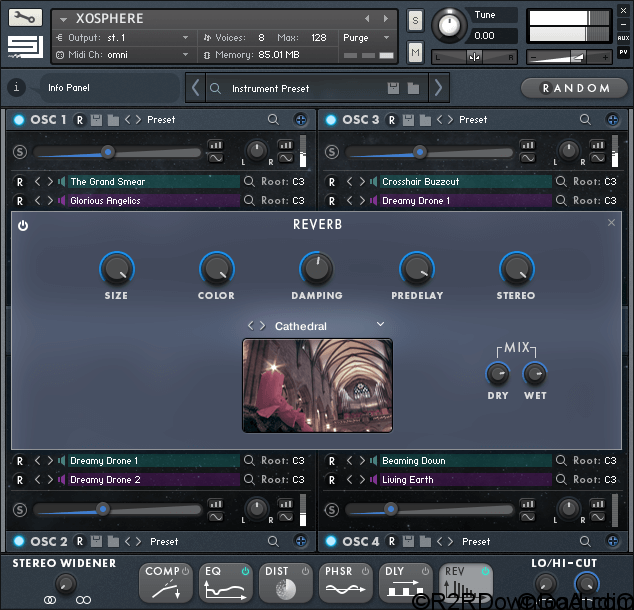634x610 pixels.
Task: Open OSC 1 volume envelope bars icon
Action: pos(216,145)
